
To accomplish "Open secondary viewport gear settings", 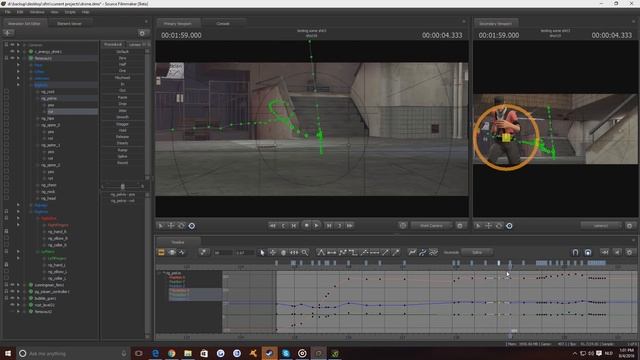I will tap(629, 226).
